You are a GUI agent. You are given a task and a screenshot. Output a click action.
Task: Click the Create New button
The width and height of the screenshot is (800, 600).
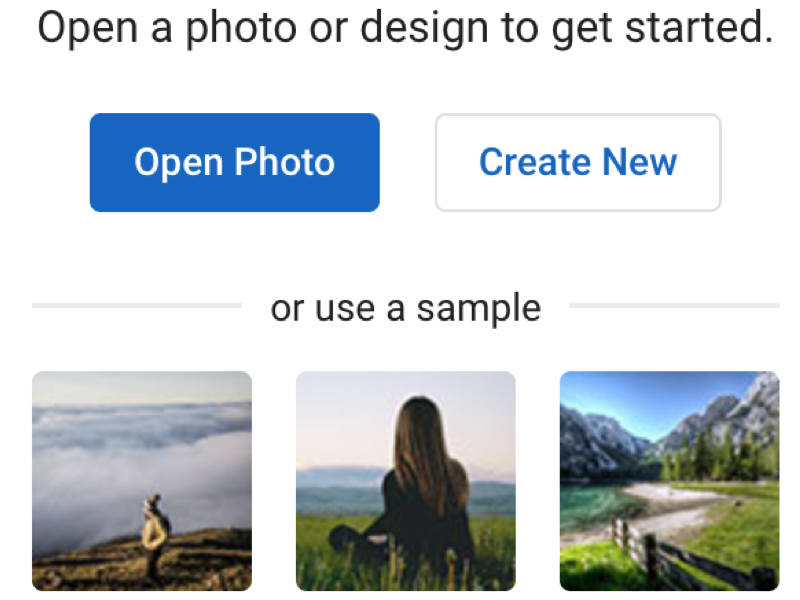click(x=578, y=162)
